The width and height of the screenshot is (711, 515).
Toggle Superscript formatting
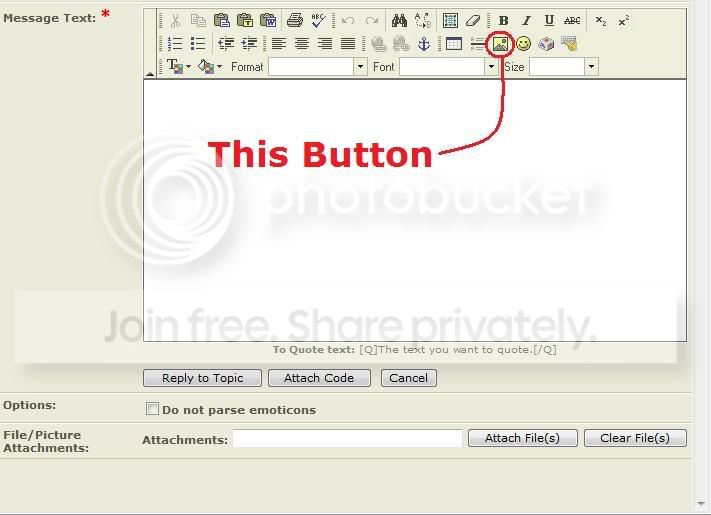pyautogui.click(x=624, y=20)
